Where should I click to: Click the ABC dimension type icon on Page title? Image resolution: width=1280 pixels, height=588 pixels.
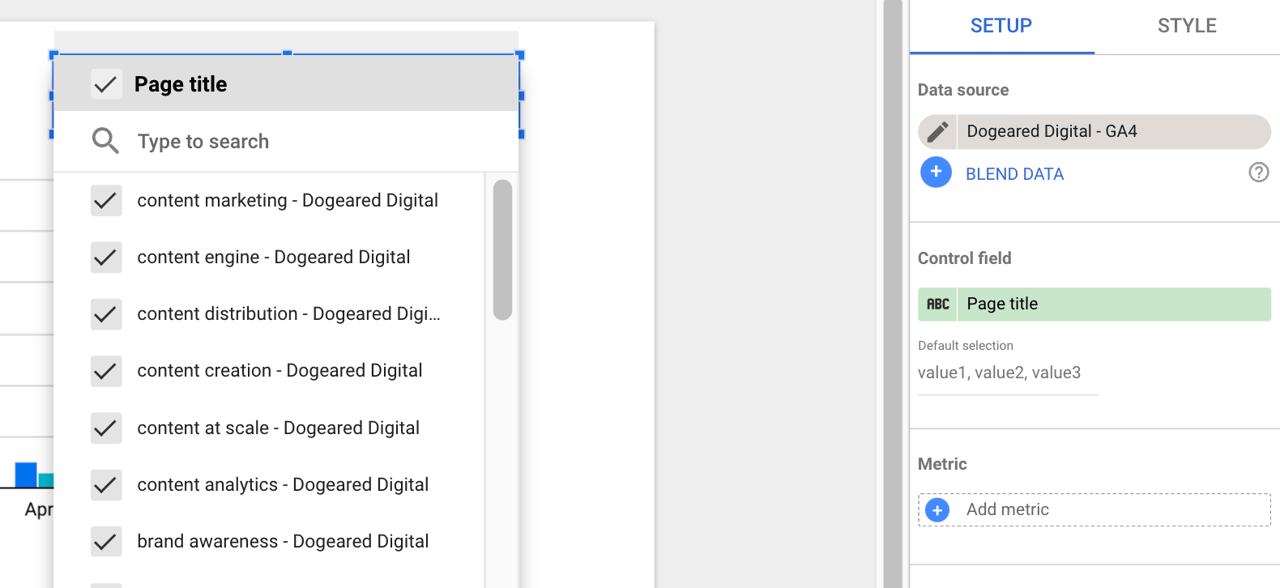[x=938, y=304]
